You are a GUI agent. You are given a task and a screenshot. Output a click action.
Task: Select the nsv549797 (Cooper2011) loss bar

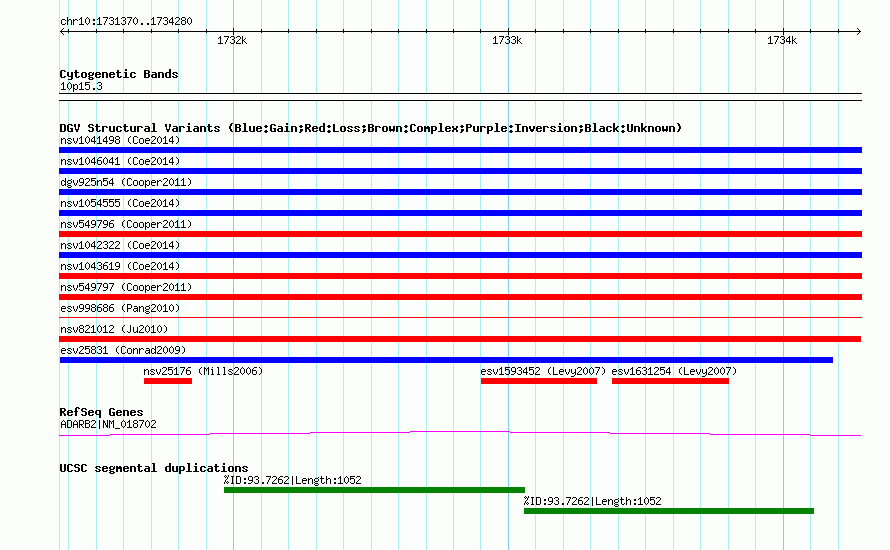tap(460, 297)
